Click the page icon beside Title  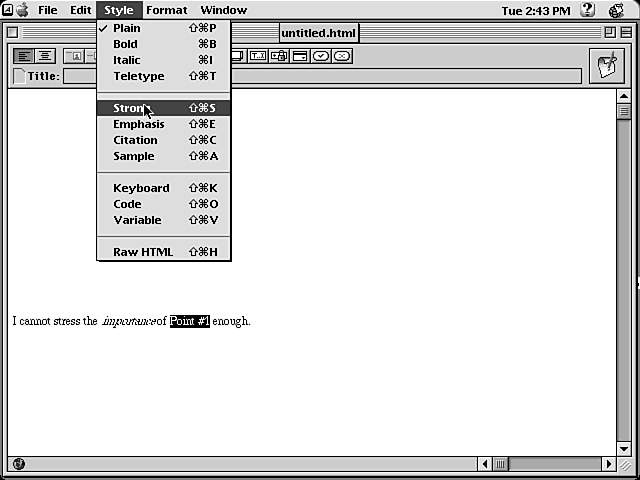point(19,76)
